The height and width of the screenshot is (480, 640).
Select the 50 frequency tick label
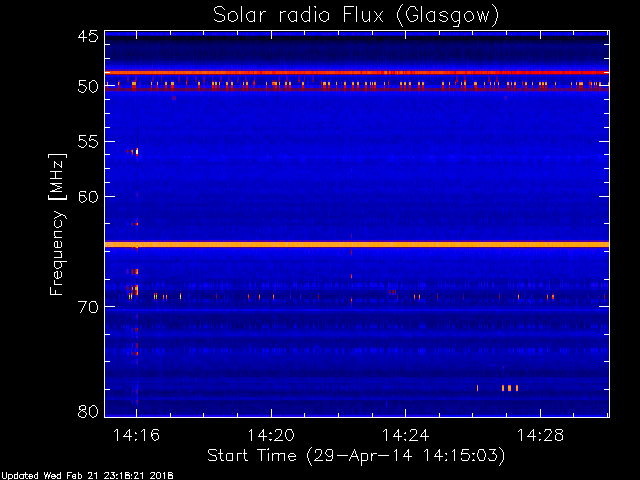(x=88, y=87)
